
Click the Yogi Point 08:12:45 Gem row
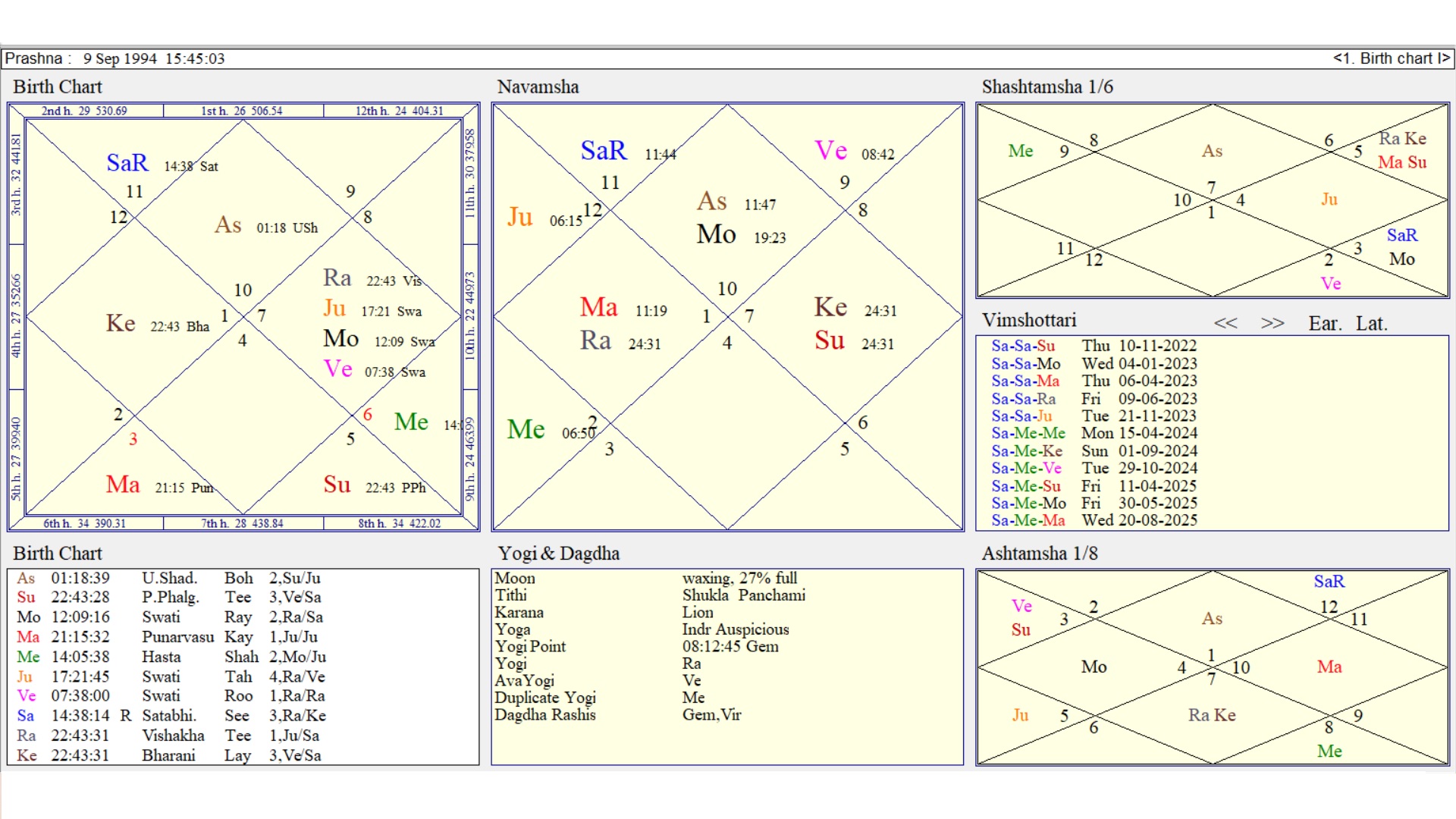637,647
